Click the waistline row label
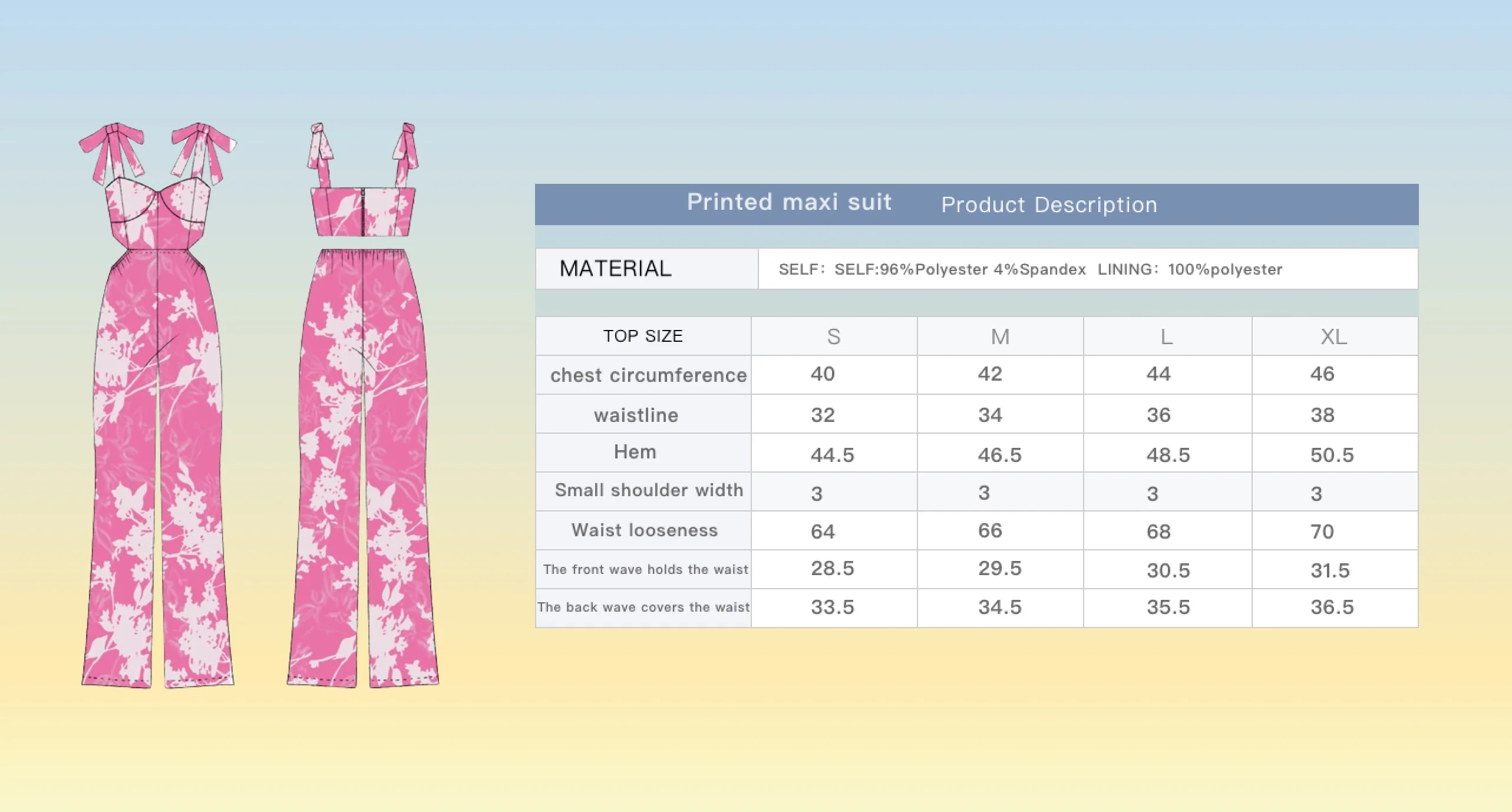Screen dimensions: 1512x812 pyautogui.click(x=636, y=415)
